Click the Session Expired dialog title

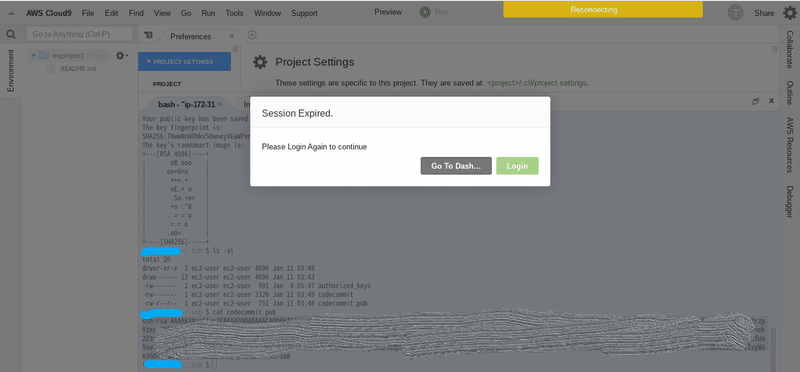pos(297,113)
